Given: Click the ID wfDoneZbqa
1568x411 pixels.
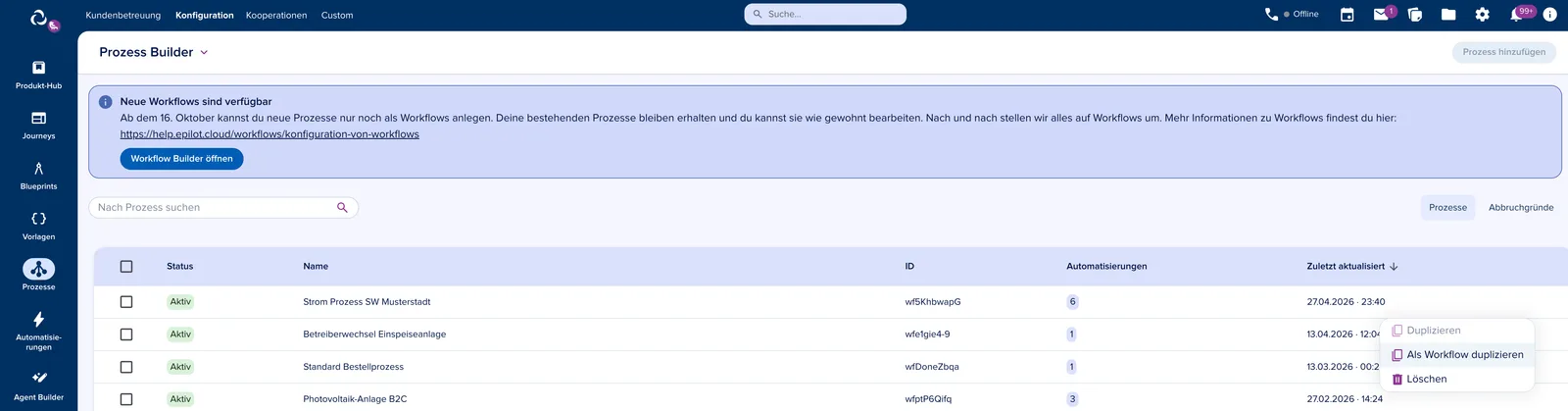Looking at the screenshot, I should pos(931,367).
